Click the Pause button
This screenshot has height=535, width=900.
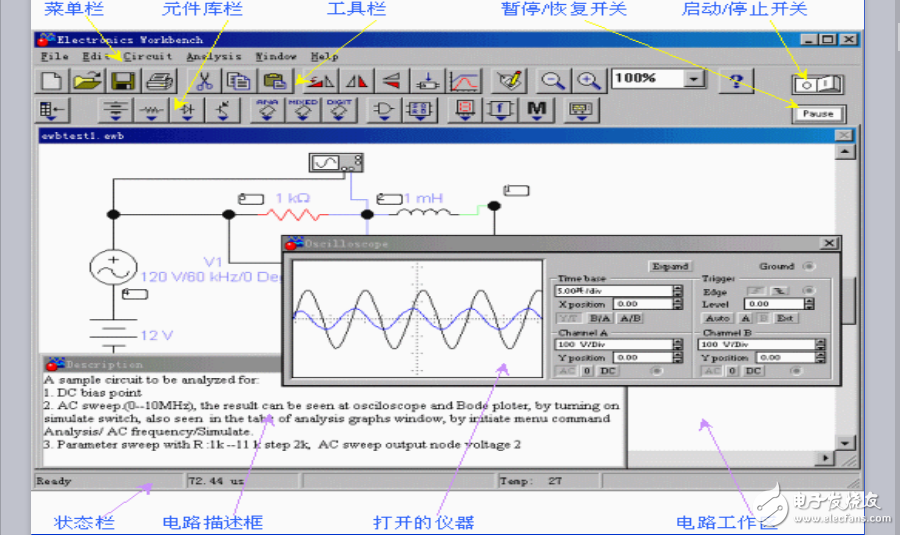point(818,114)
